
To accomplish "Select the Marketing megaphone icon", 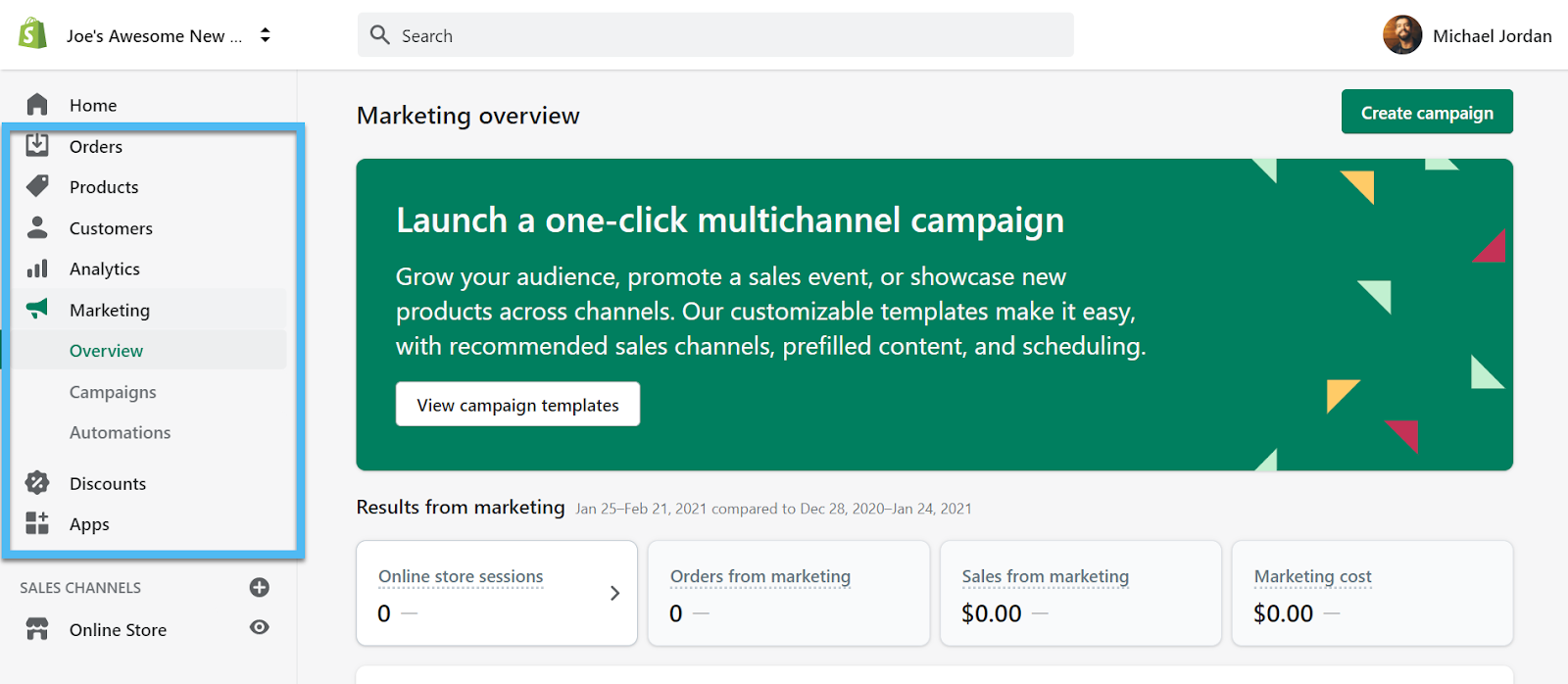I will click(x=37, y=310).
